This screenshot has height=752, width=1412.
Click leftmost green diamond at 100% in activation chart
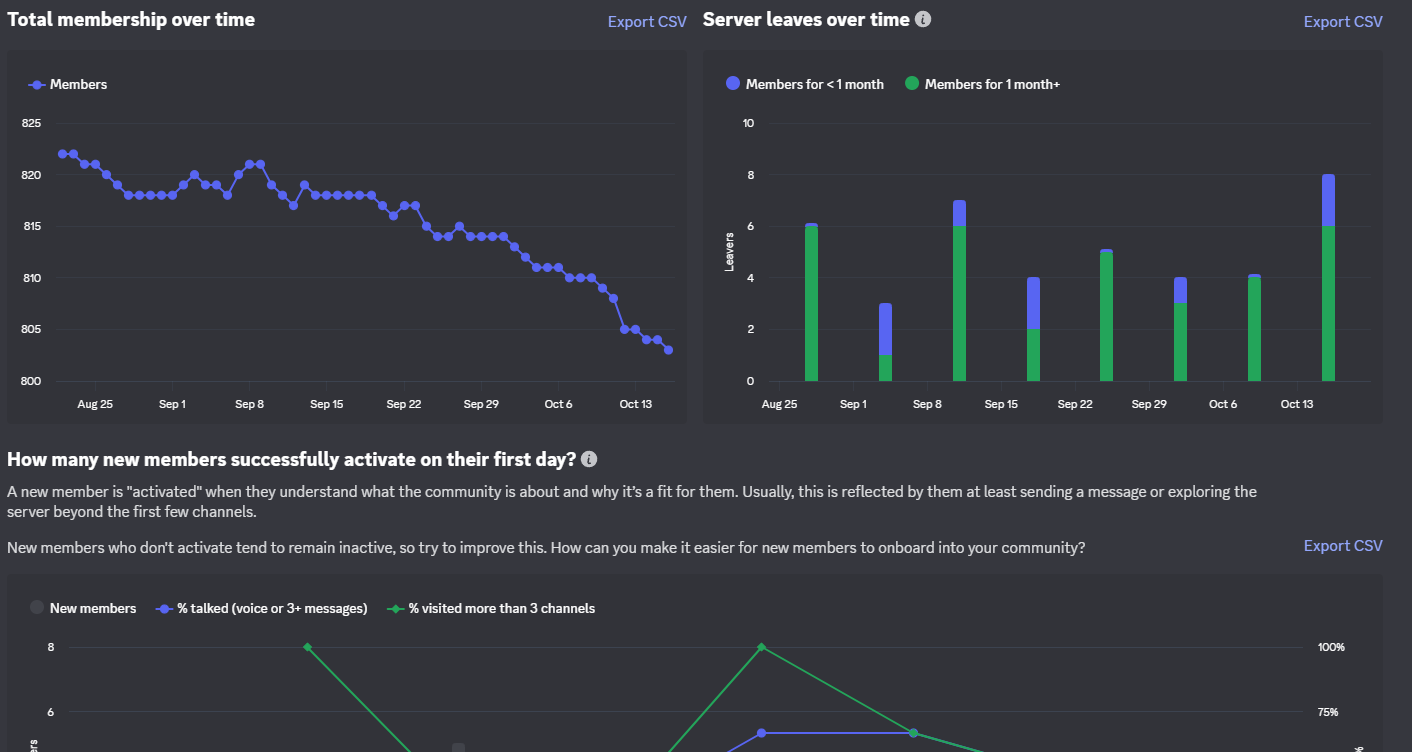(307, 647)
